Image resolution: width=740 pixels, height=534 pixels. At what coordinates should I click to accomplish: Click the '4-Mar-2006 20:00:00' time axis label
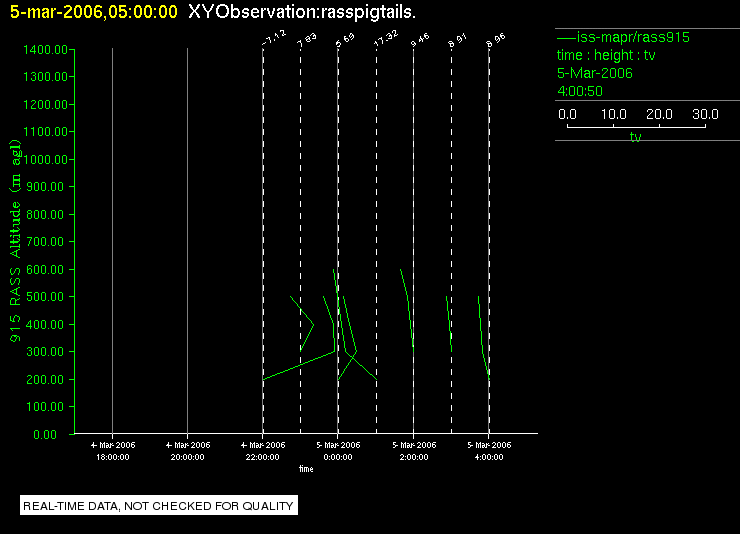coord(188,451)
